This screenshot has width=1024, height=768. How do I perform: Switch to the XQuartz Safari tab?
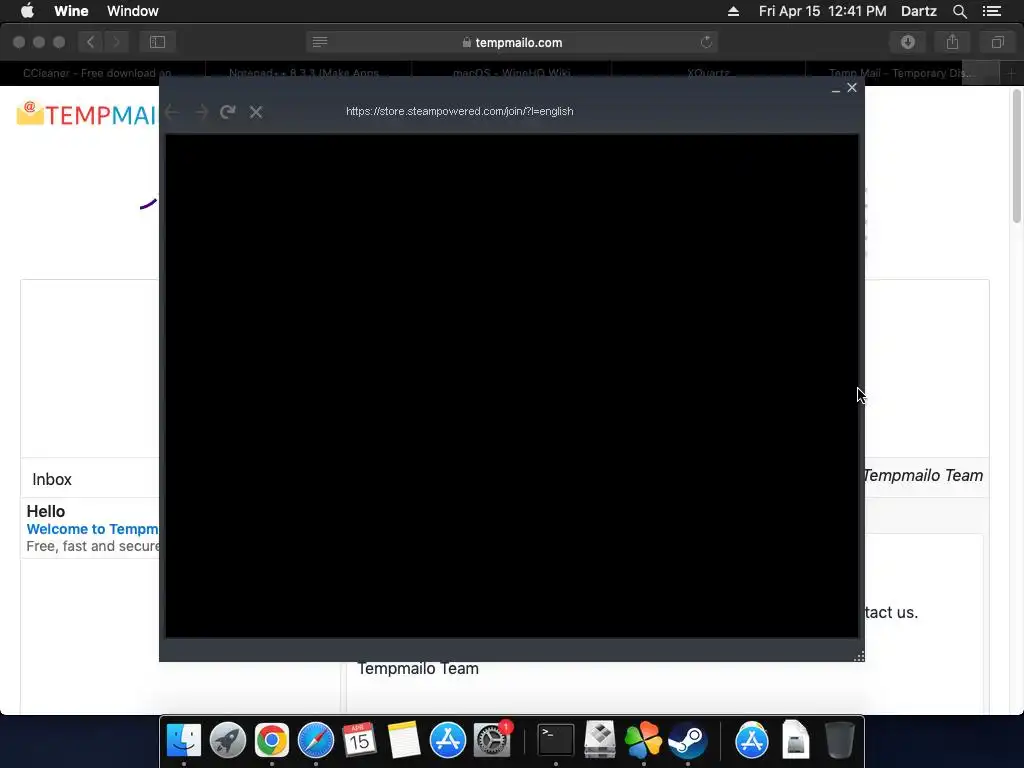708,73
